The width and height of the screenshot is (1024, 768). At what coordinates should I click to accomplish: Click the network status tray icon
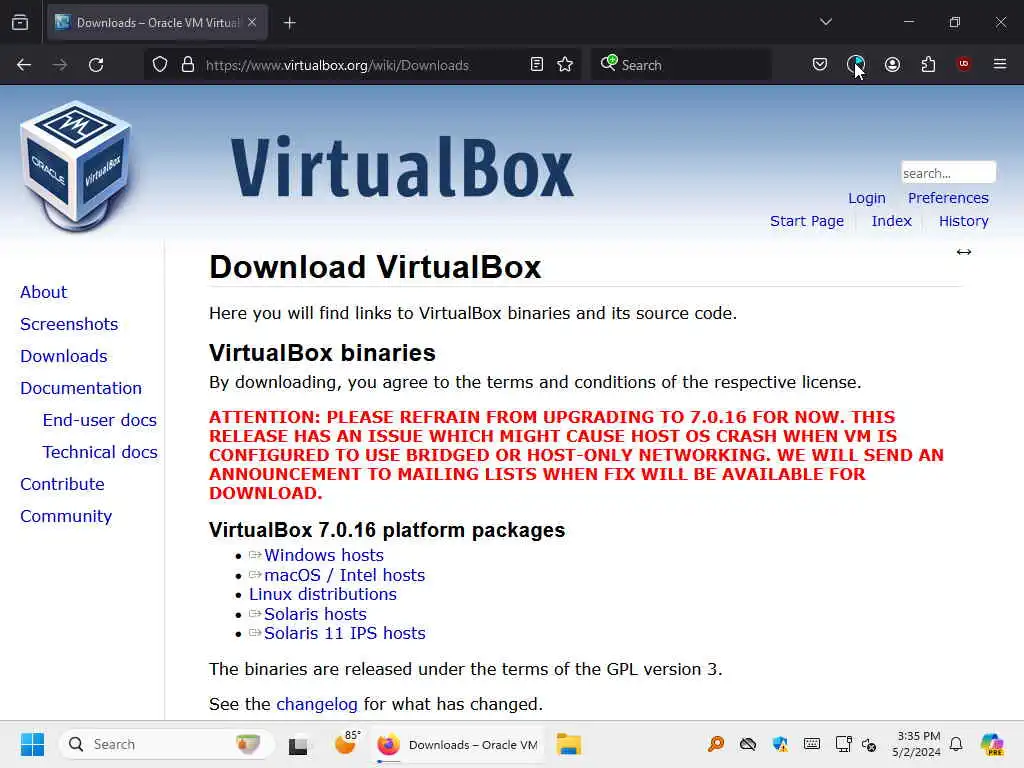(x=869, y=744)
